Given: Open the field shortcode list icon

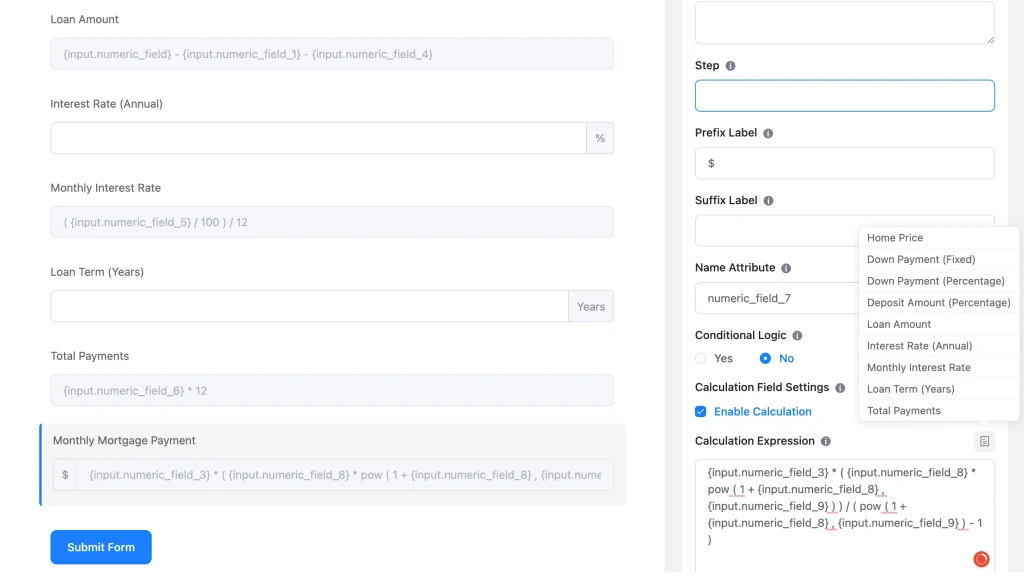Looking at the screenshot, I should [984, 441].
